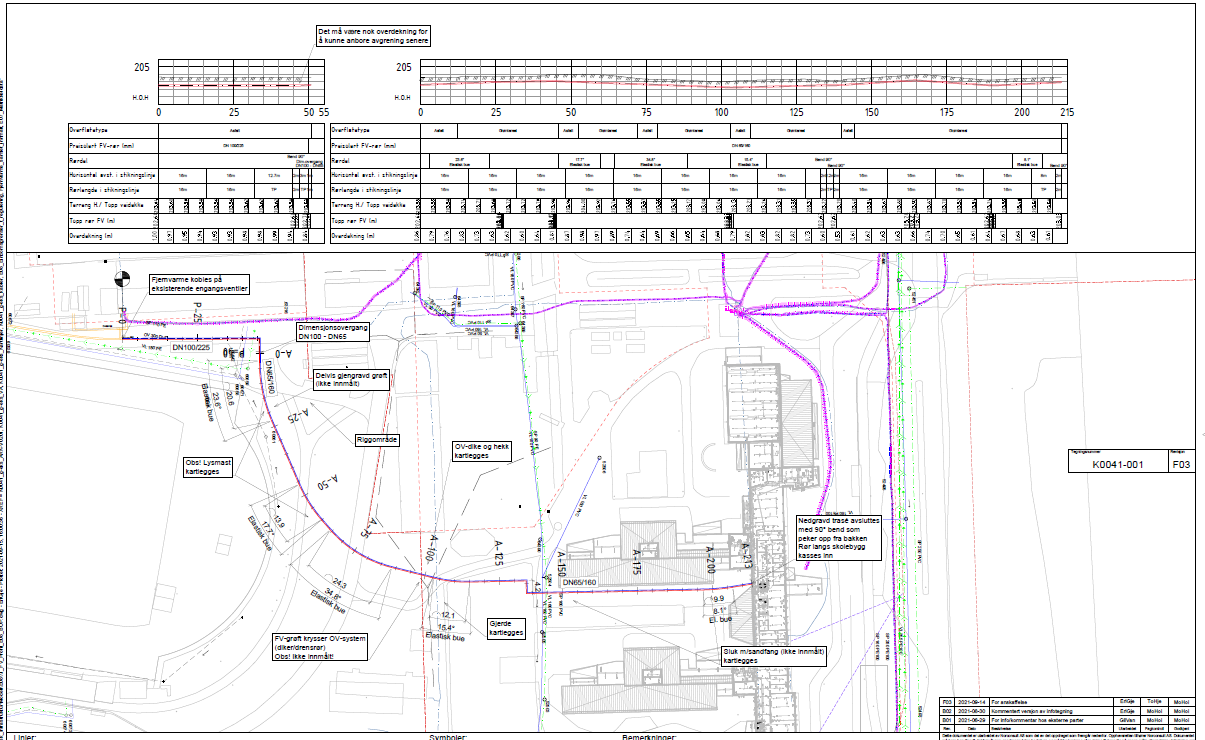This screenshot has height=740, width=1205.
Task: Select the 'Gjerde kartlegges' annotation
Action: point(507,627)
